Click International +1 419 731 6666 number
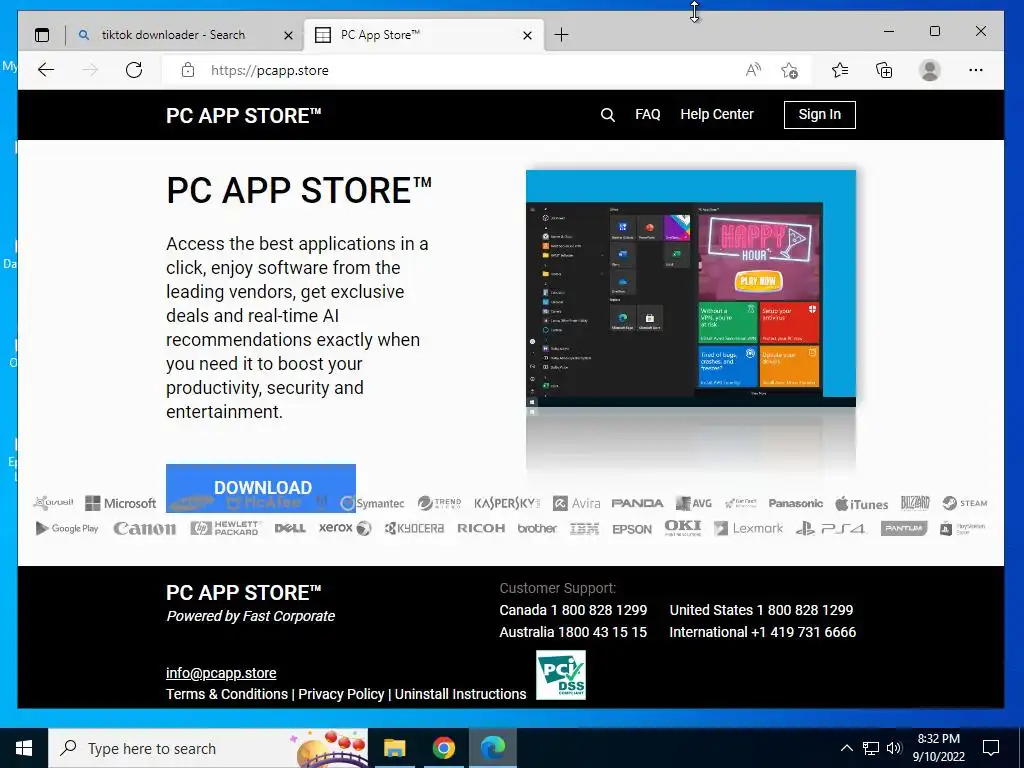The width and height of the screenshot is (1024, 768). (762, 632)
